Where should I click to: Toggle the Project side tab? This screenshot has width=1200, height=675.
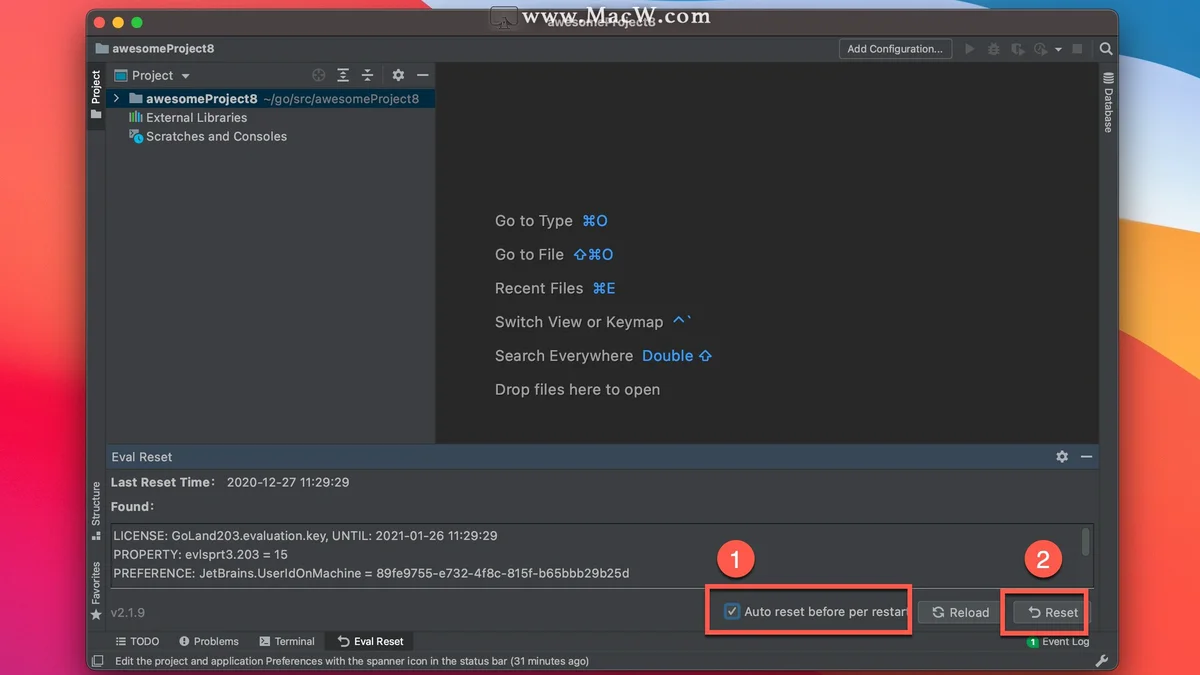(96, 95)
